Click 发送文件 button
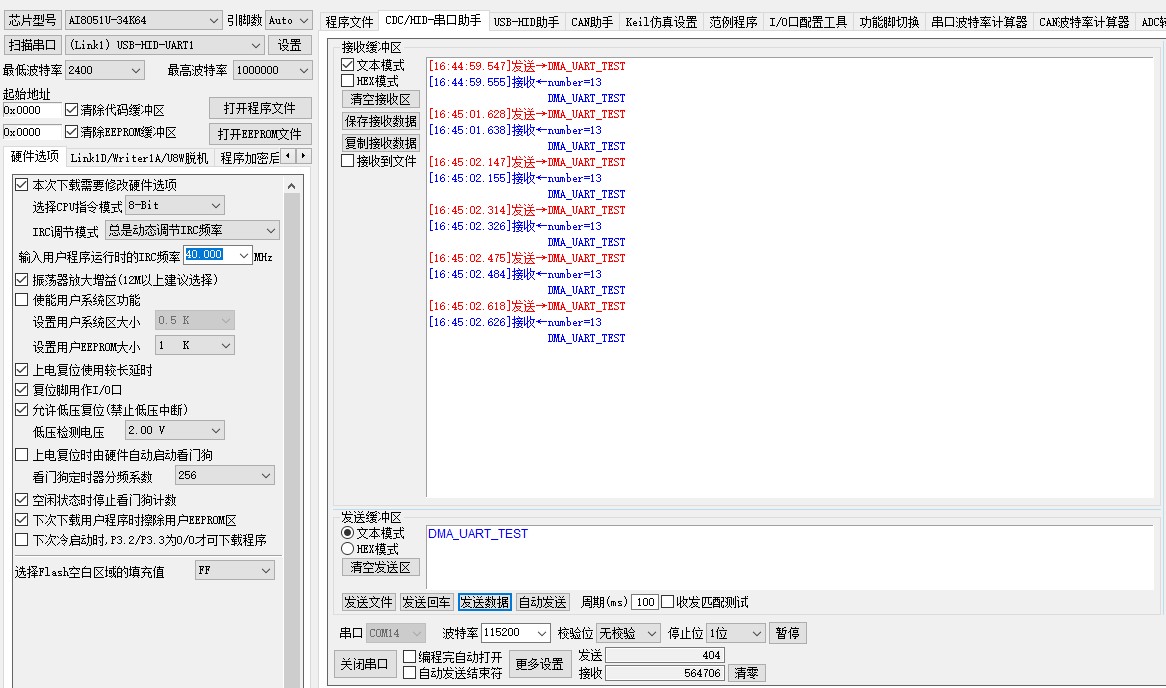 coord(368,602)
